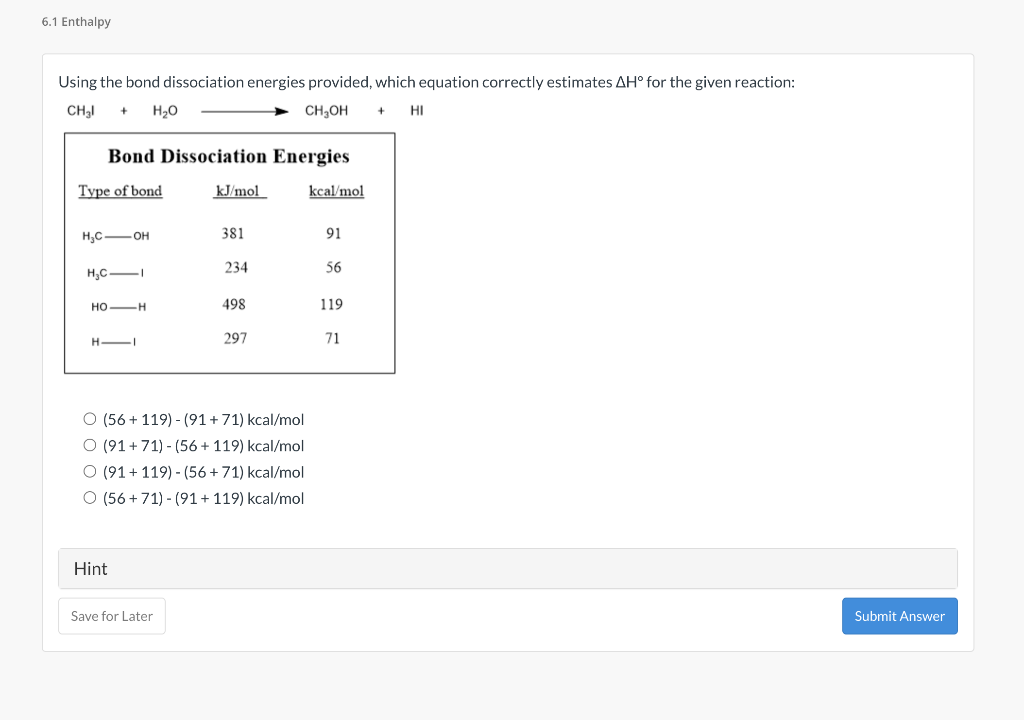Select the last answer option (56 + 71) - (91 + 119)

pos(89,497)
